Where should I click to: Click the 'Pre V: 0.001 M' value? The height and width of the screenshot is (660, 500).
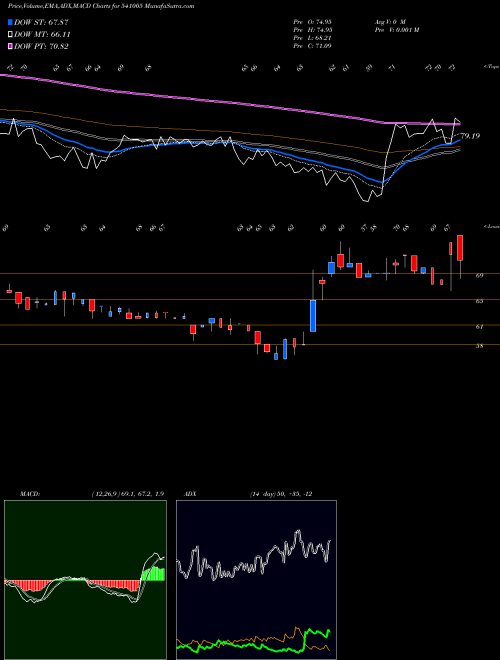click(x=396, y=29)
